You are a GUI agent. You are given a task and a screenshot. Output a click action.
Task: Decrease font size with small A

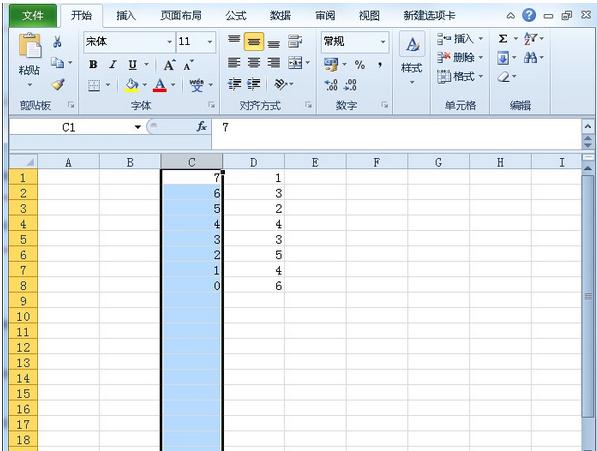pos(188,65)
